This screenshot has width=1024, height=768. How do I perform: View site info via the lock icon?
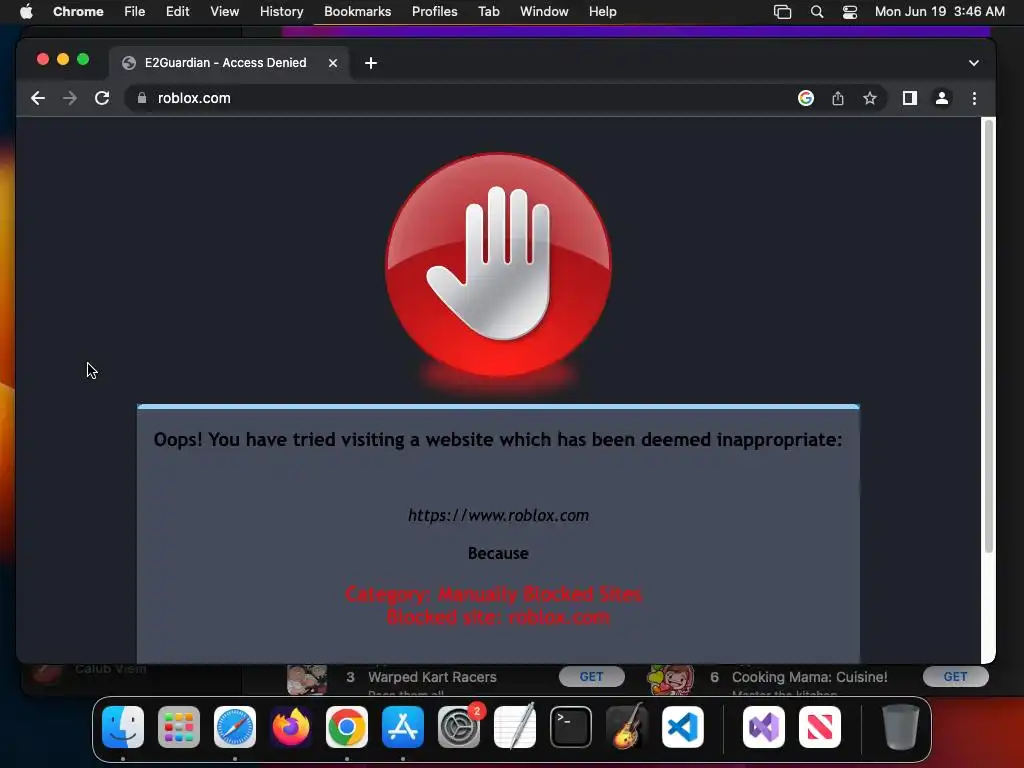click(142, 98)
